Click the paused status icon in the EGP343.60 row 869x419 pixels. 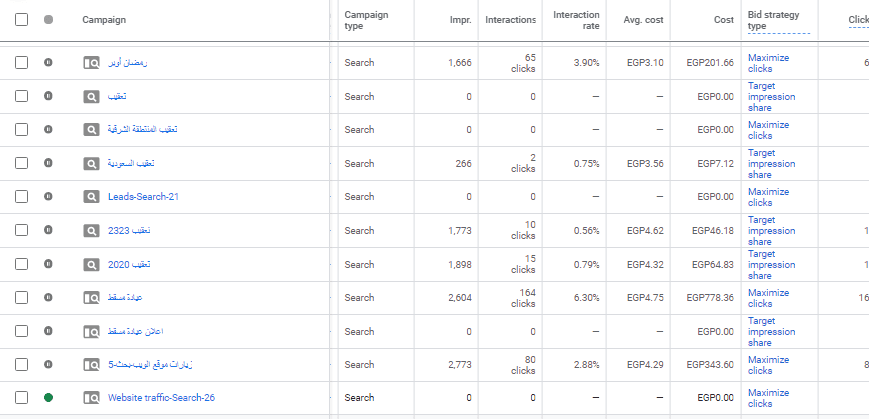48,364
